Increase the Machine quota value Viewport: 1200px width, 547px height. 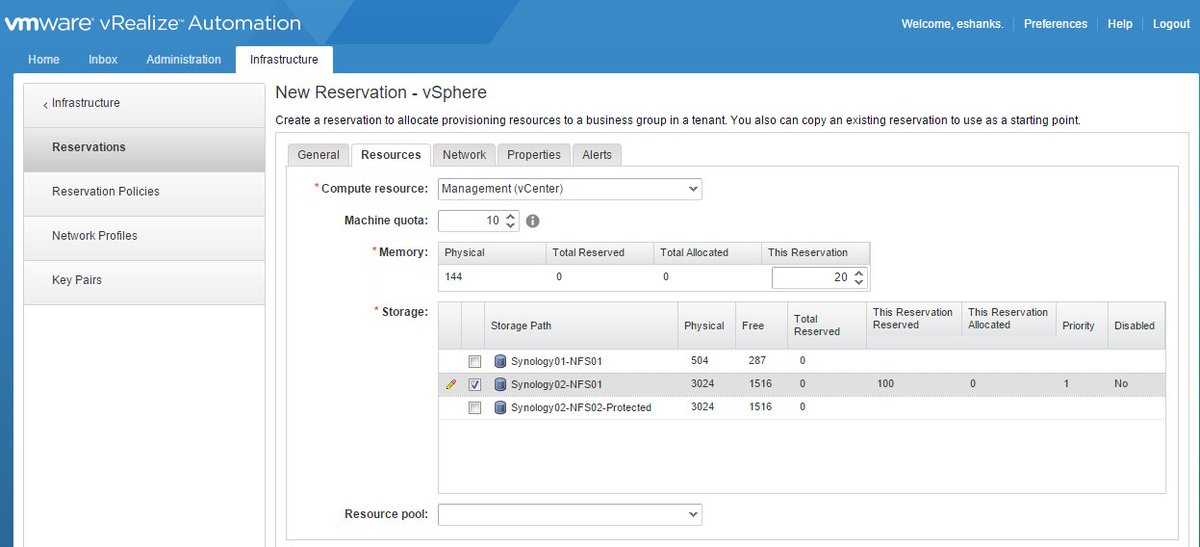511,216
